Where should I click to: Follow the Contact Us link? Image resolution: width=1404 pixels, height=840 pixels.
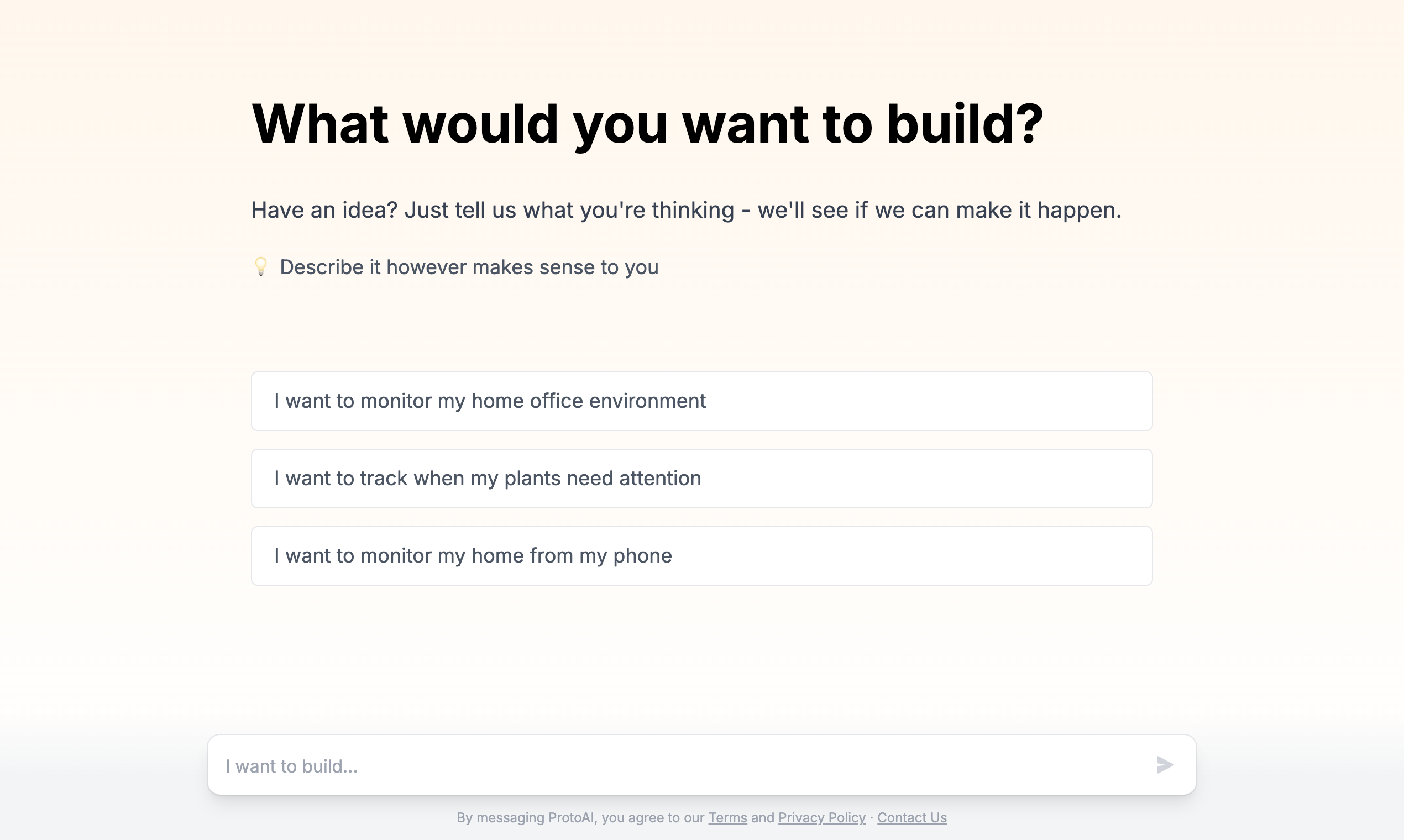[x=911, y=817]
